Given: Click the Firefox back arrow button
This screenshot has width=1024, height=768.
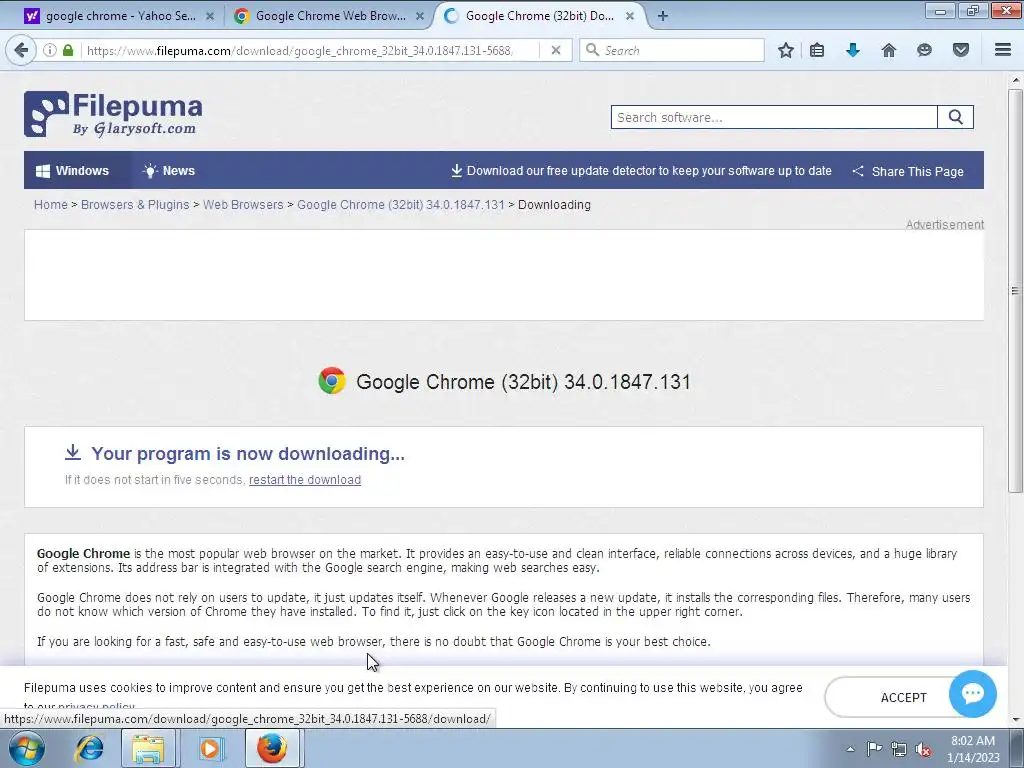Looking at the screenshot, I should pos(21,50).
